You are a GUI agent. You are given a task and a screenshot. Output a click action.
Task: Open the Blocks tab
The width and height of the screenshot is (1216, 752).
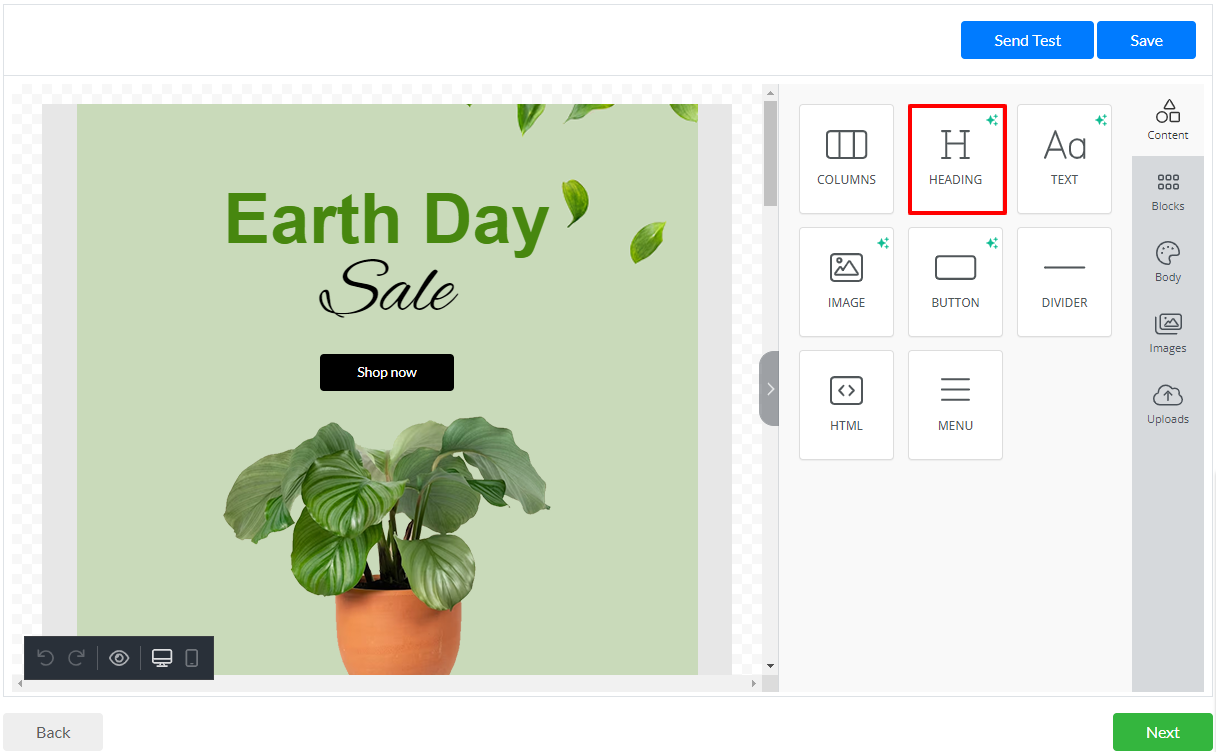pyautogui.click(x=1167, y=192)
